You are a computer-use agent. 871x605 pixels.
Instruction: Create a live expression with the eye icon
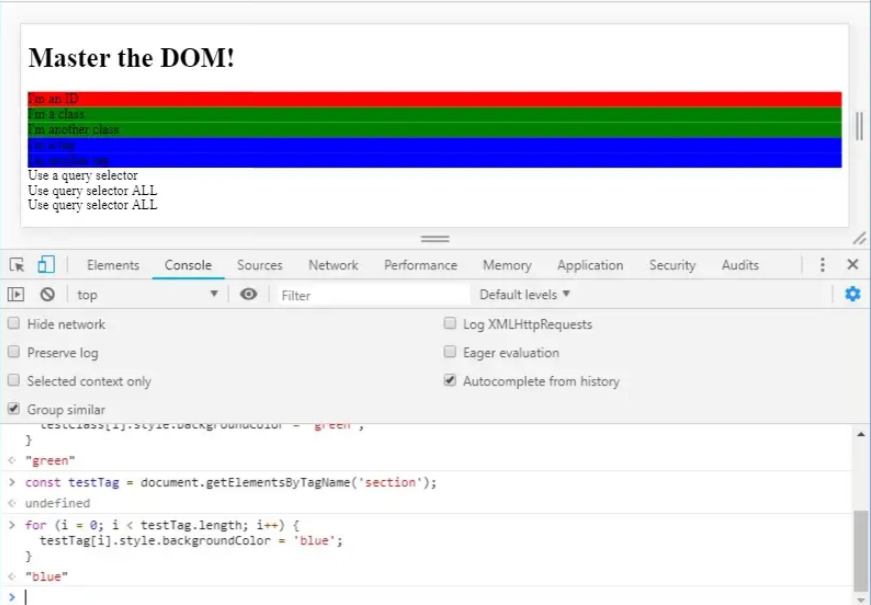249,295
